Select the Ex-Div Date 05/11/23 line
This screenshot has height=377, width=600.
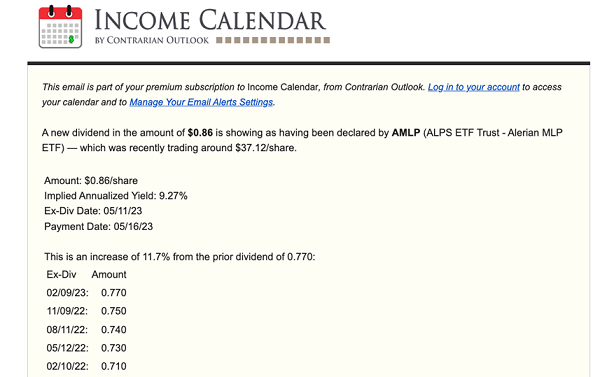point(93,211)
